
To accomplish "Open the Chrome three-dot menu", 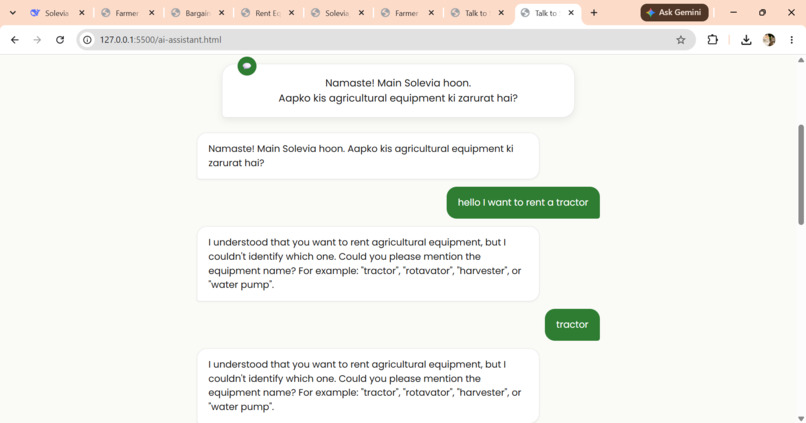I will click(x=792, y=40).
